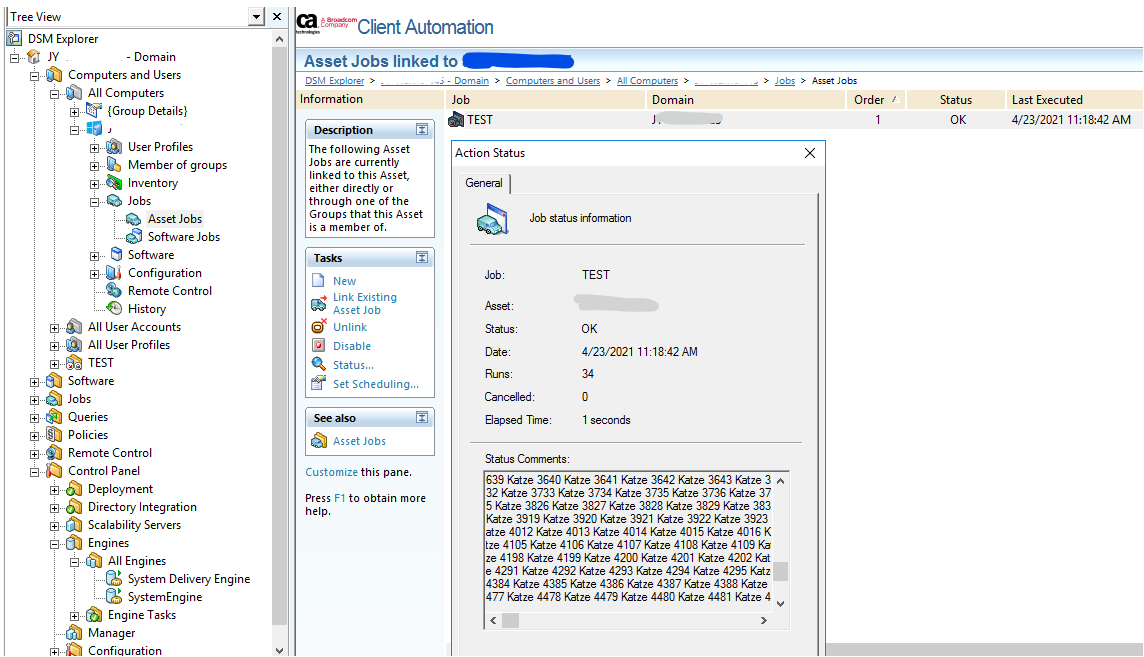
Task: Collapse the Tasks pane section
Action: coord(422,257)
